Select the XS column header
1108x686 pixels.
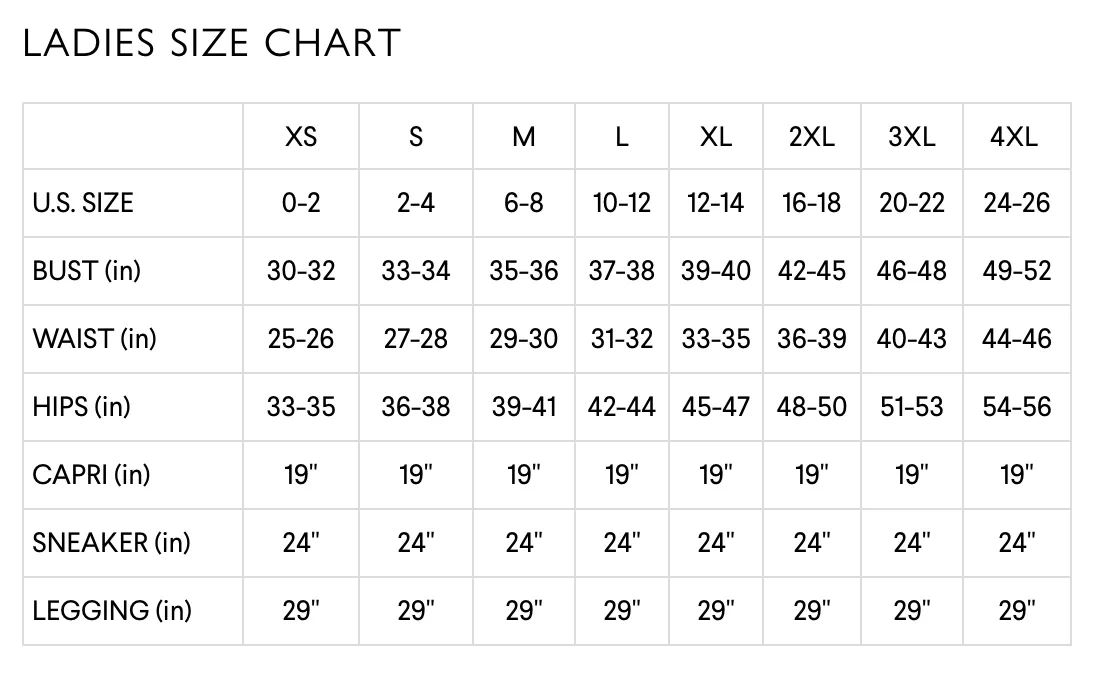pyautogui.click(x=301, y=136)
